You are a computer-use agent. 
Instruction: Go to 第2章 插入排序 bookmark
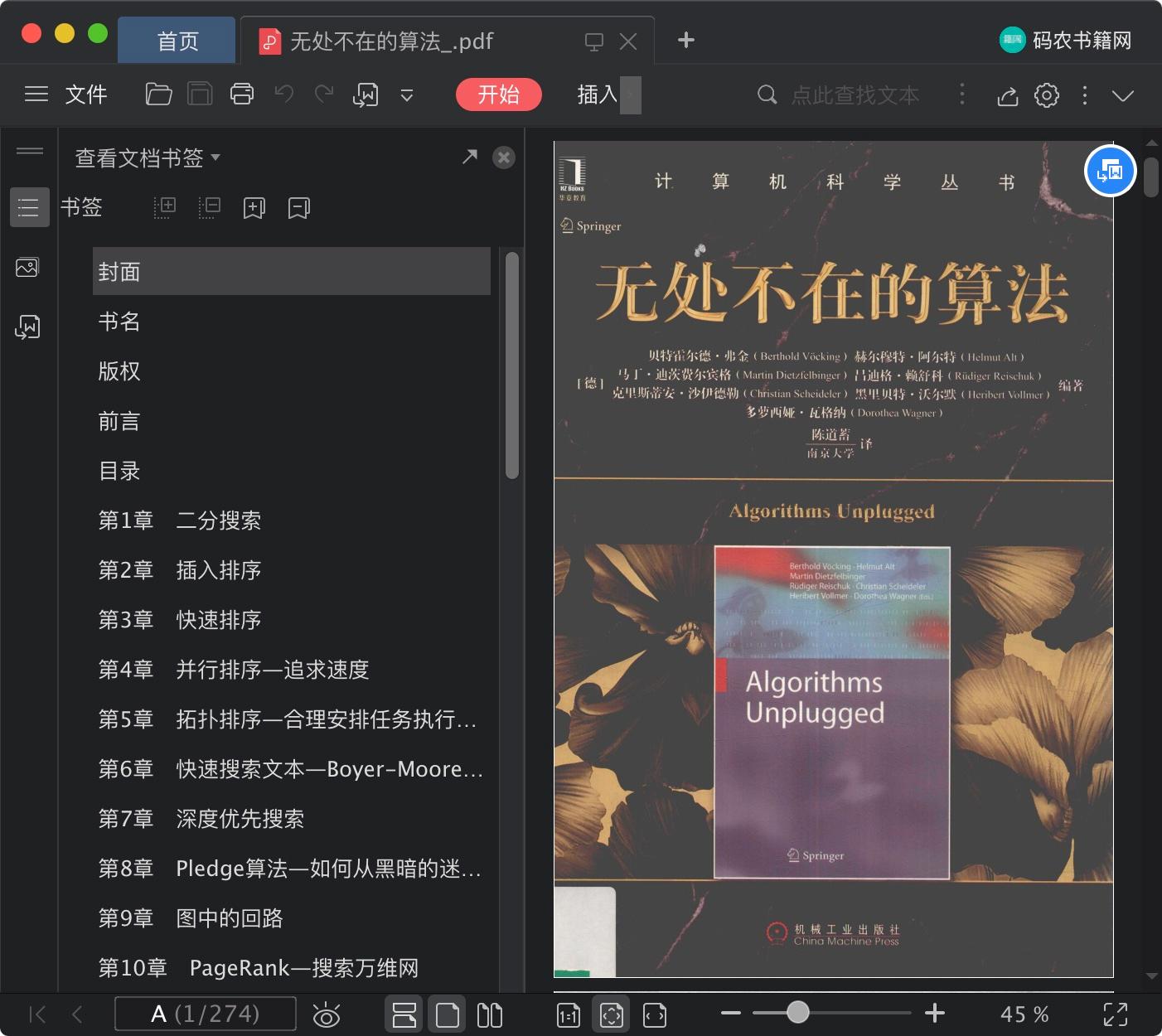pyautogui.click(x=292, y=570)
